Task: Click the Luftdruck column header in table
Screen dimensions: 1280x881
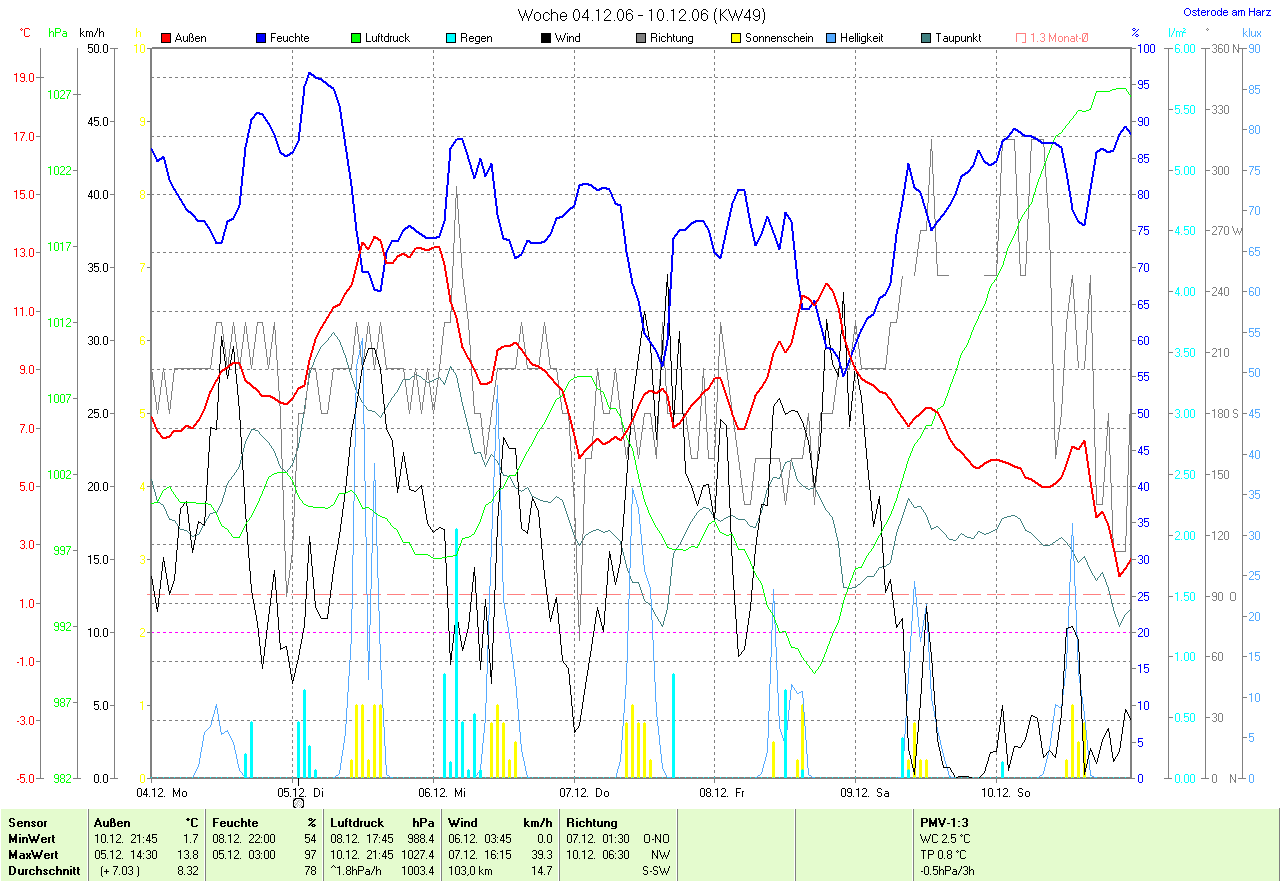Action: tap(355, 823)
